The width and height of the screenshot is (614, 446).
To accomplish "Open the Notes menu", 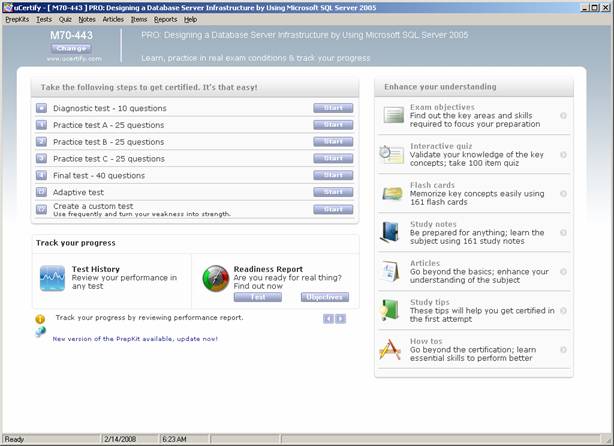I will (87, 19).
